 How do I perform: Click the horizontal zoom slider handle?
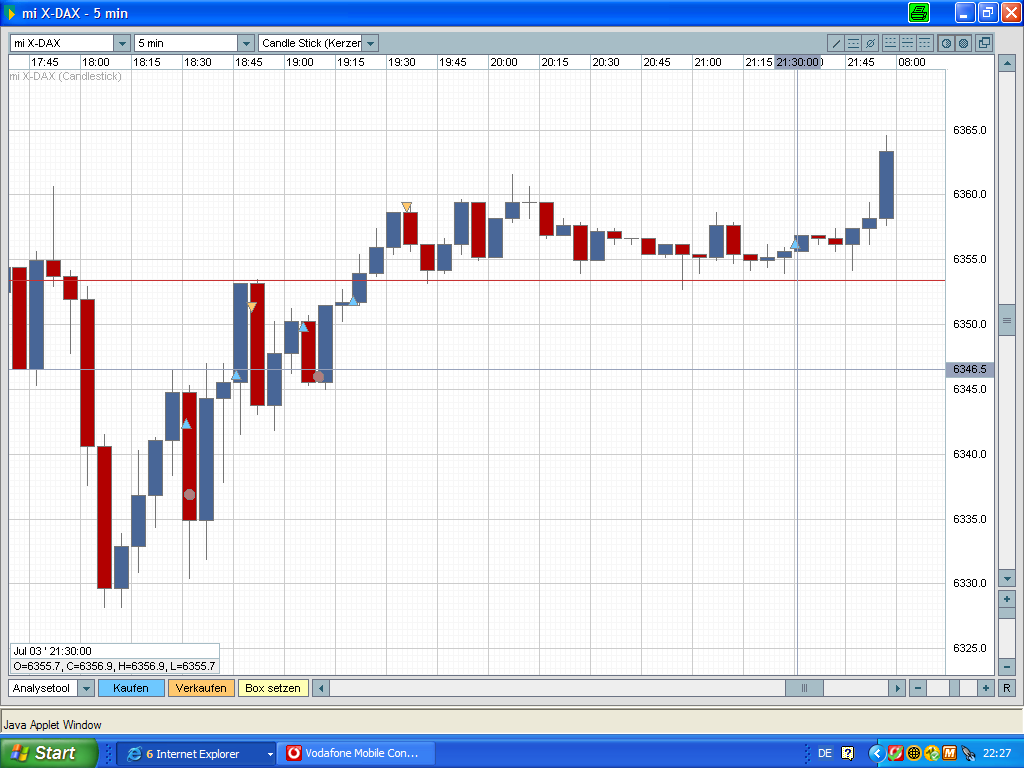pos(954,688)
